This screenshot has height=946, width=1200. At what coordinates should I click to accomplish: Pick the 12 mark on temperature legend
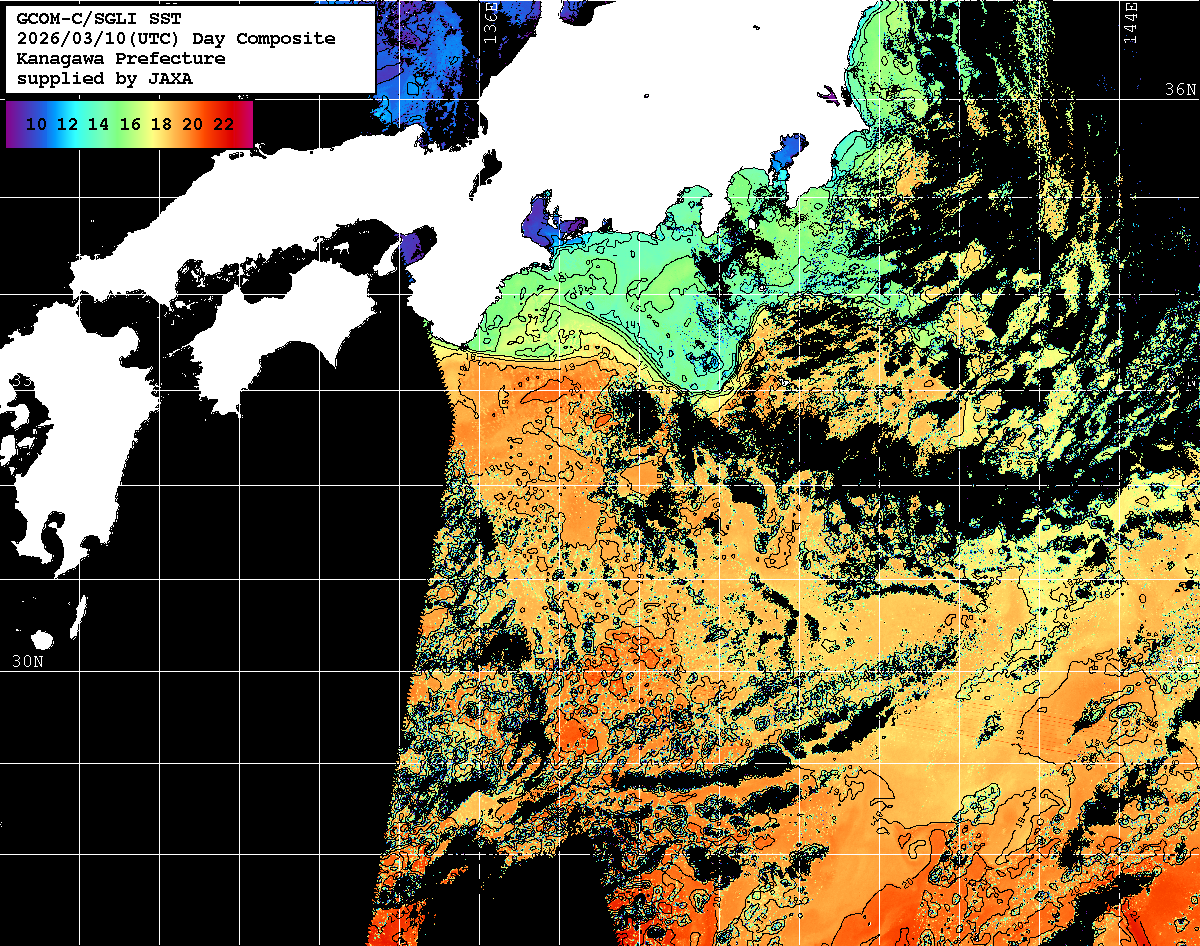click(x=68, y=125)
